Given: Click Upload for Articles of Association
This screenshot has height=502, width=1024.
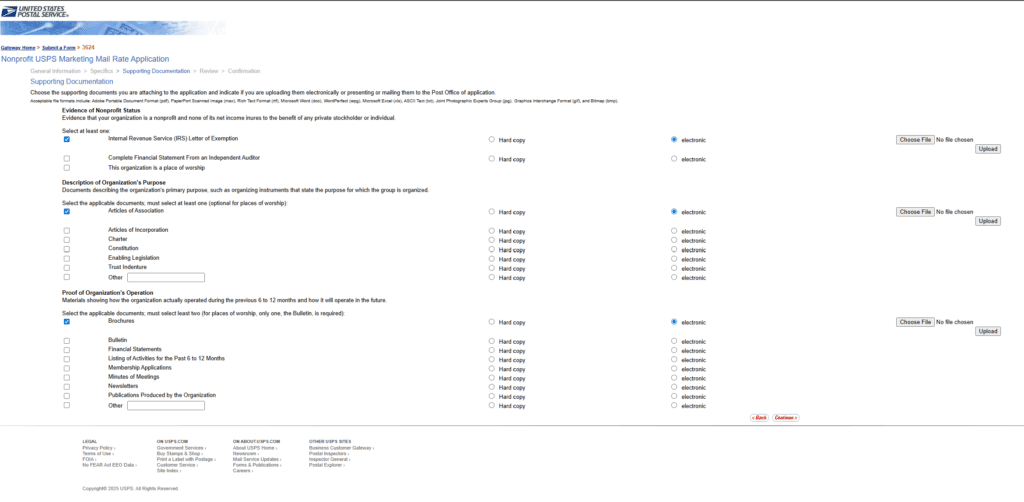Looking at the screenshot, I should 987,221.
